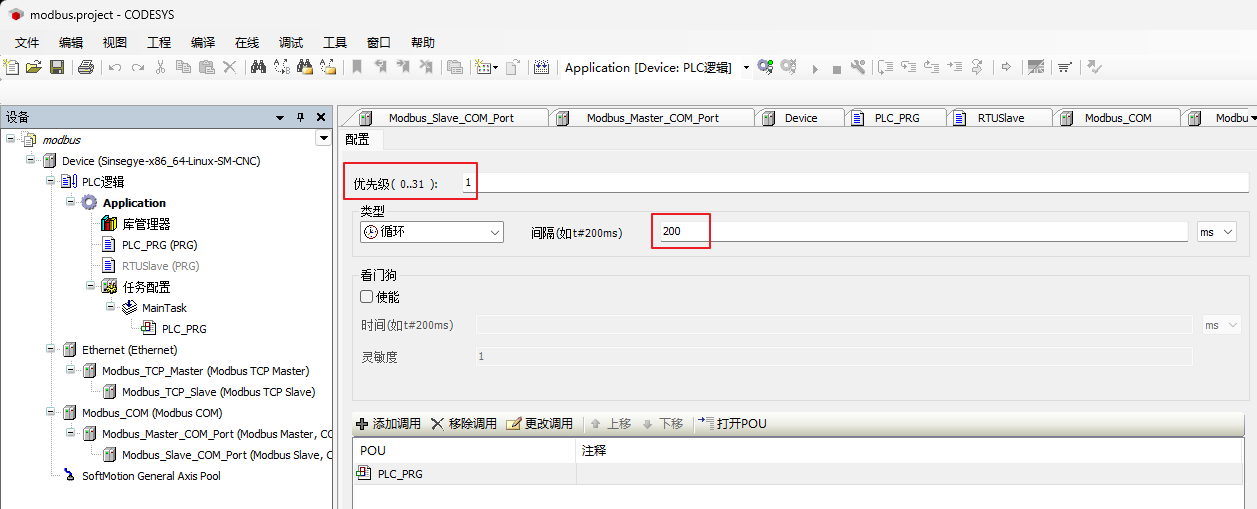Open the 文件 menu
Viewport: 1257px width, 509px height.
coord(27,42)
